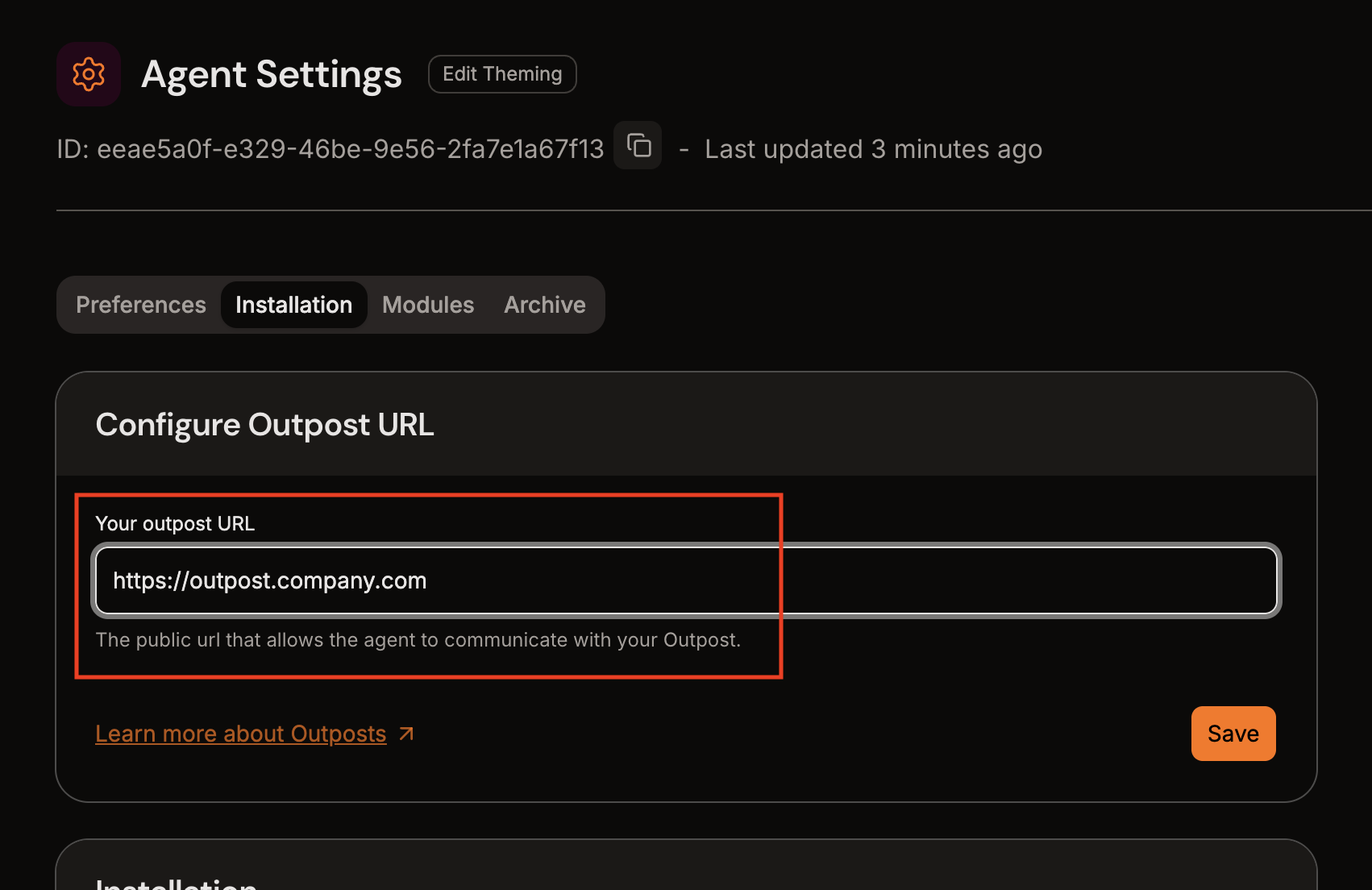Follow the Learn more about Outposts link
The image size is (1372, 890).
coord(241,734)
